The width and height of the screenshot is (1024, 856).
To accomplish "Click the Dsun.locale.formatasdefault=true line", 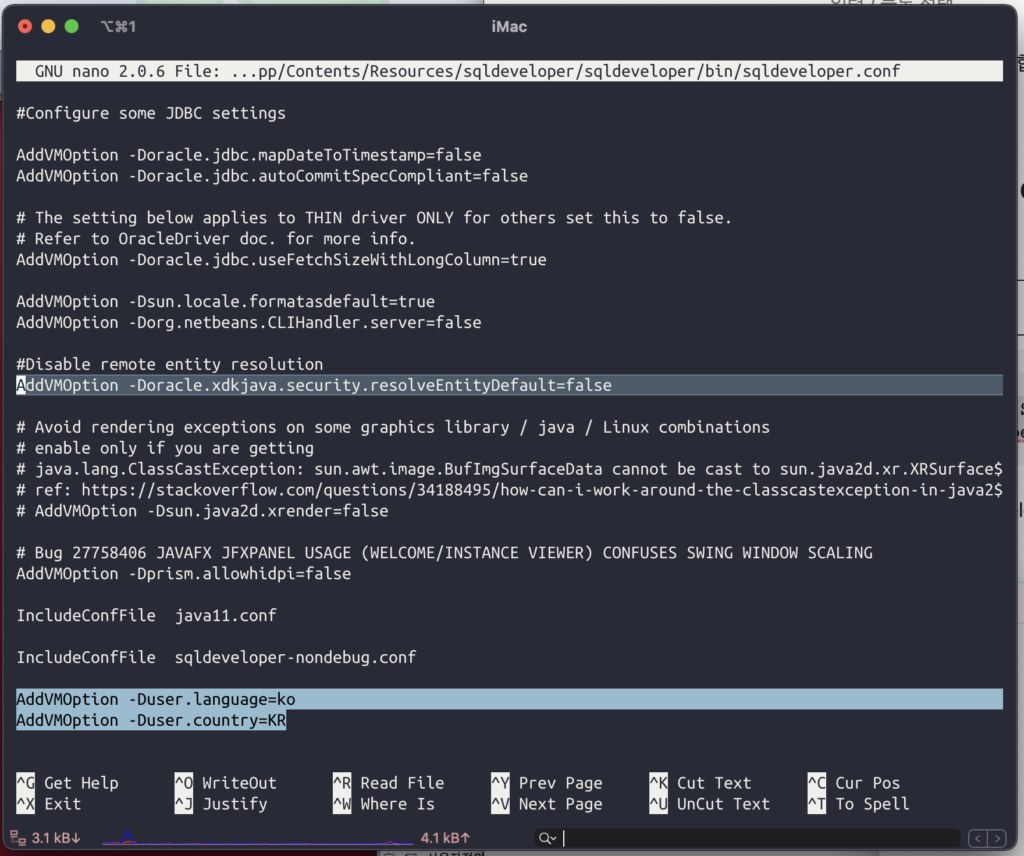I will click(225, 301).
